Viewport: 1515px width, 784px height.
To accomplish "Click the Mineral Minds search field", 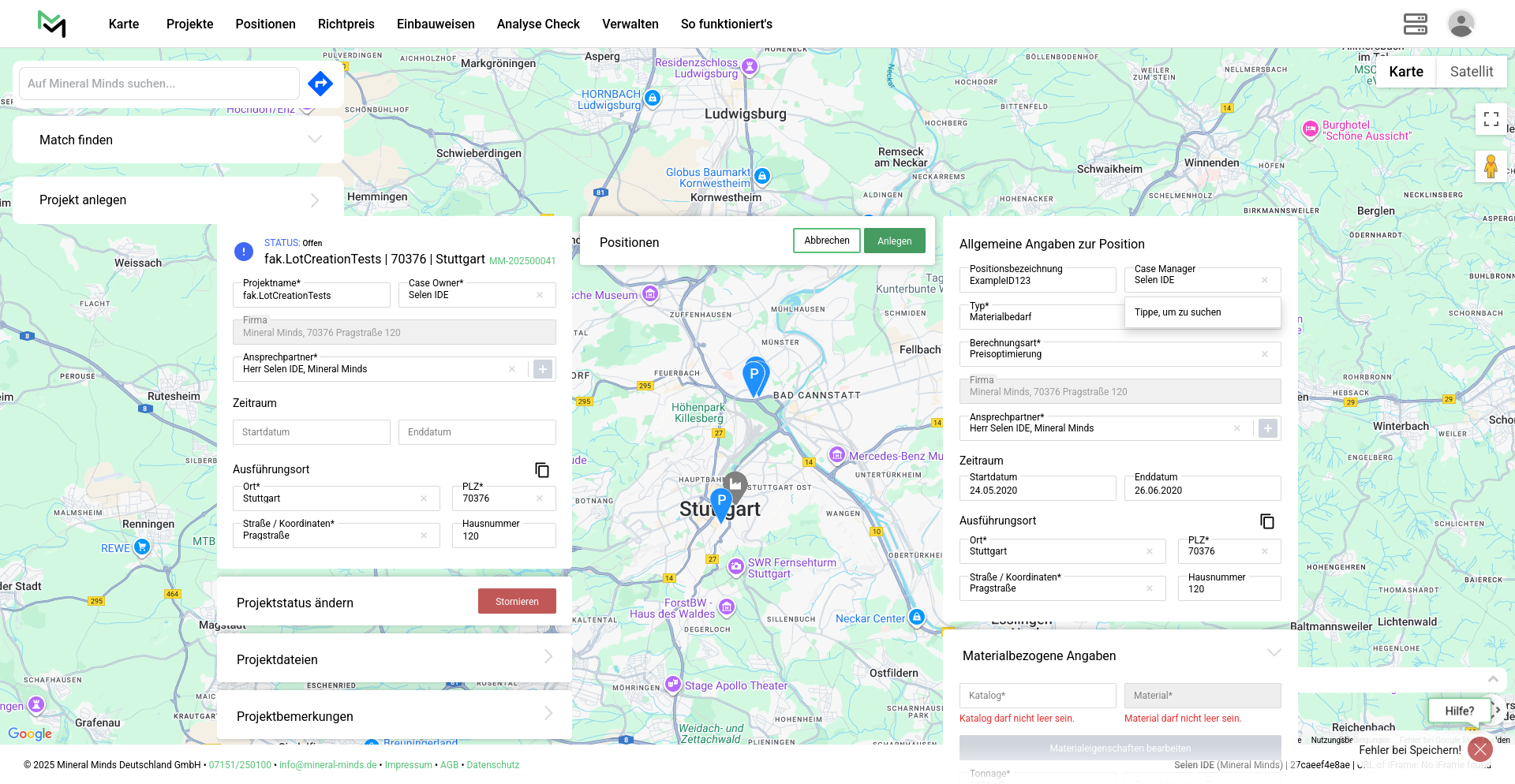I will 159,84.
